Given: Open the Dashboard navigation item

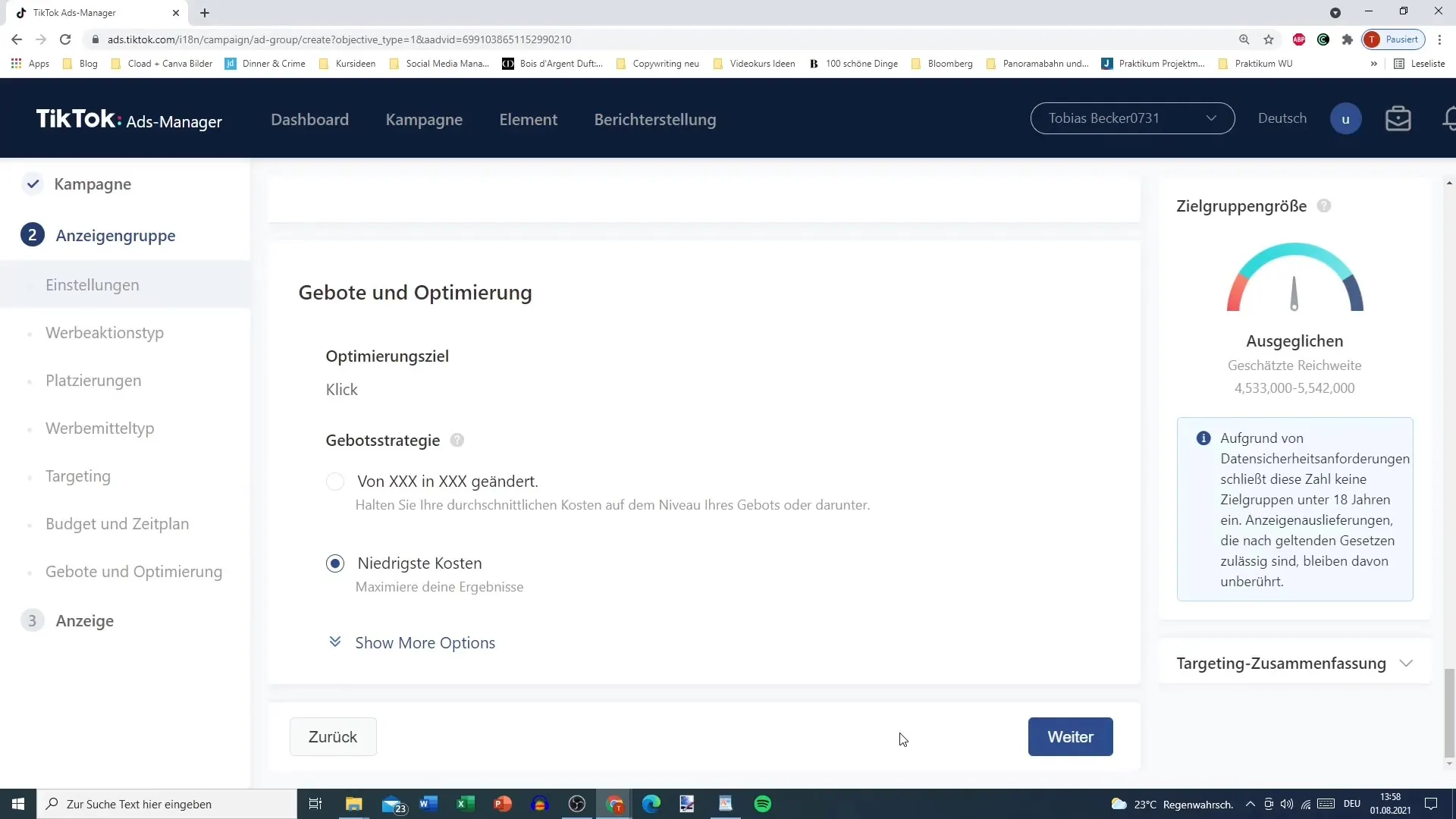Looking at the screenshot, I should (x=310, y=119).
